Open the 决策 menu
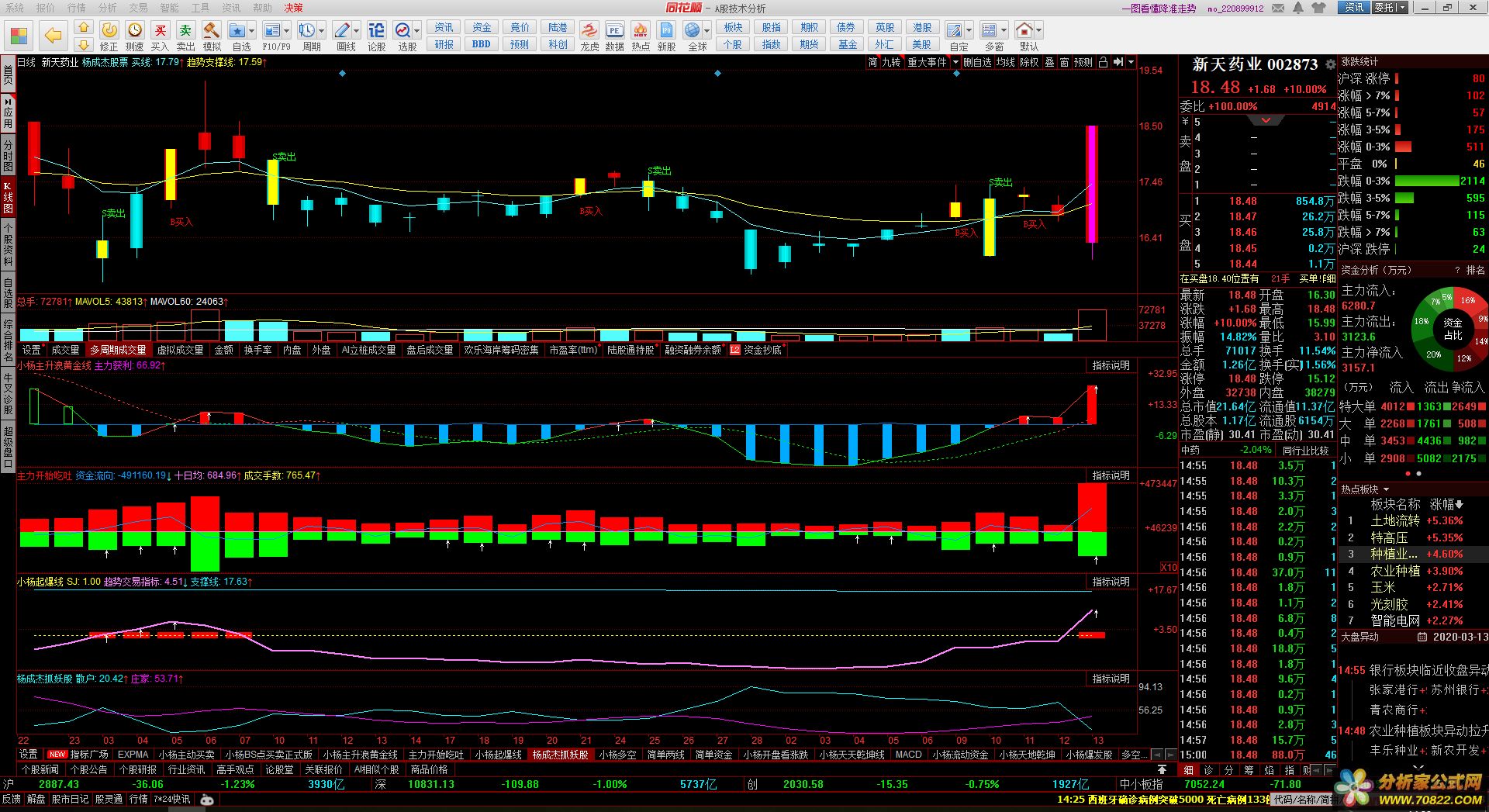 pos(294,8)
